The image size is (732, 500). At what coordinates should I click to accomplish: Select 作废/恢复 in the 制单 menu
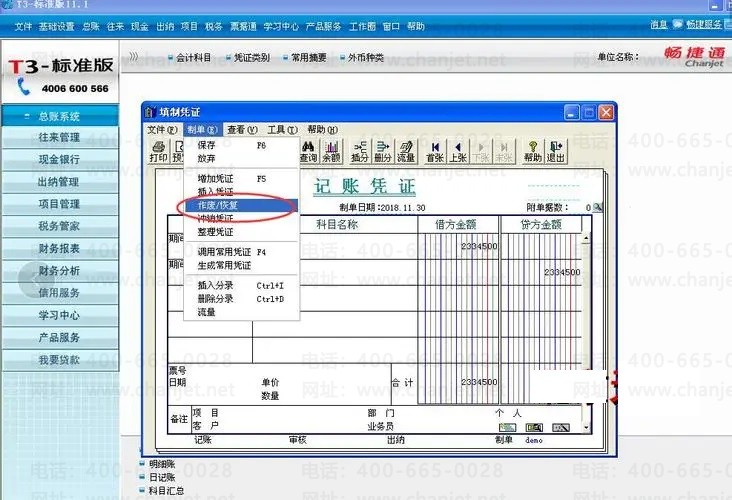click(241, 205)
